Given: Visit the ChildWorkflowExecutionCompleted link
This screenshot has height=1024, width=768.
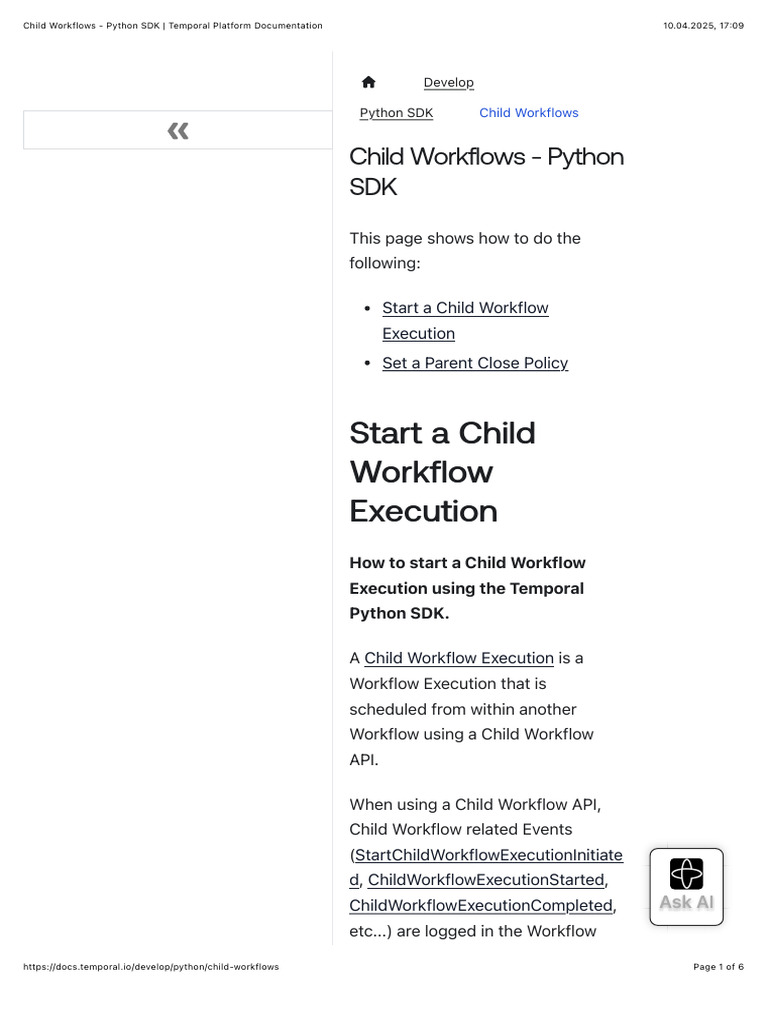Looking at the screenshot, I should (480, 905).
